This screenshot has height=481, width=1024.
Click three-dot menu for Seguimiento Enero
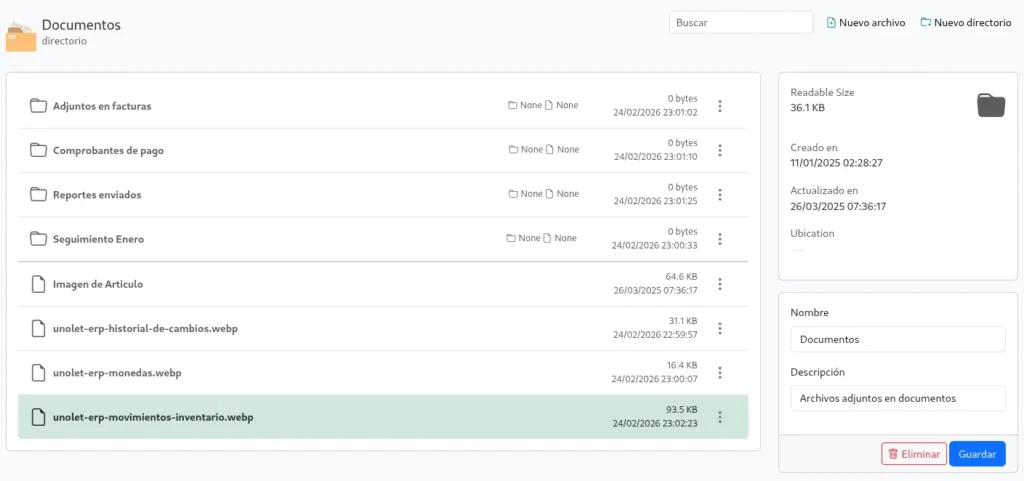click(x=720, y=239)
